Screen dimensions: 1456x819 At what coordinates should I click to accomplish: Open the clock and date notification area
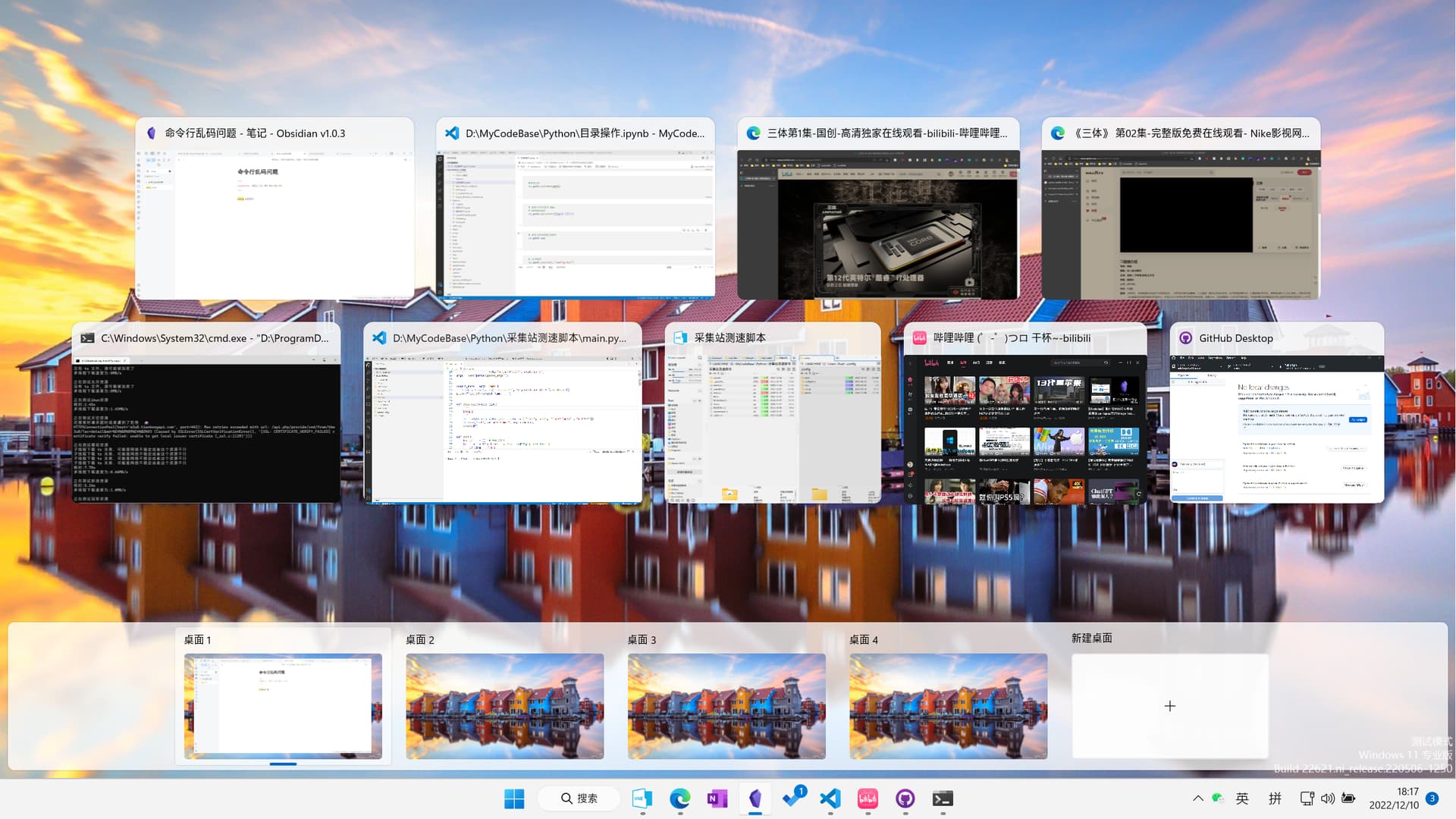[x=1394, y=799]
